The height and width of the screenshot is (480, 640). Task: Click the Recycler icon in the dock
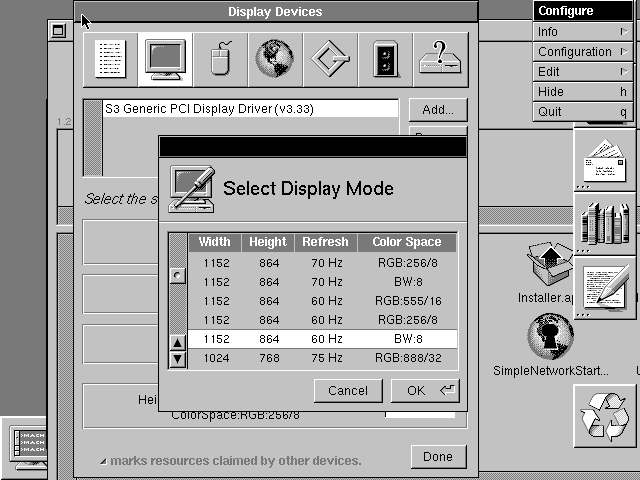(605, 415)
